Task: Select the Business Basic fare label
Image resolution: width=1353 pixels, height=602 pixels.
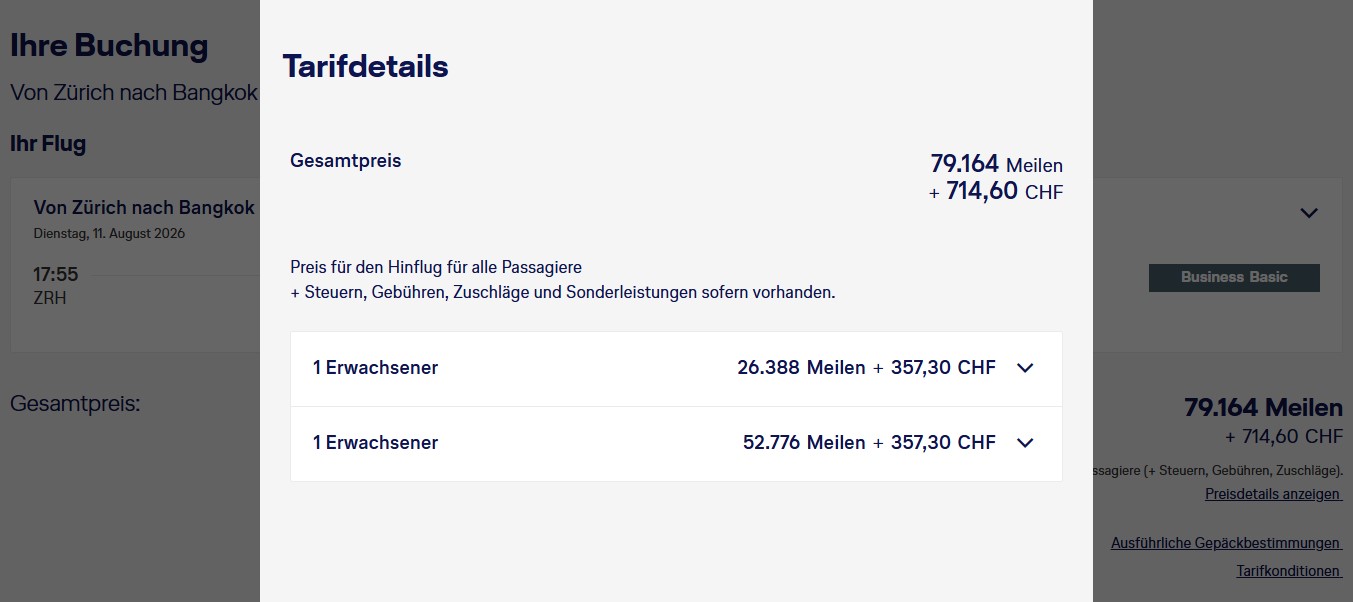Action: coord(1233,277)
